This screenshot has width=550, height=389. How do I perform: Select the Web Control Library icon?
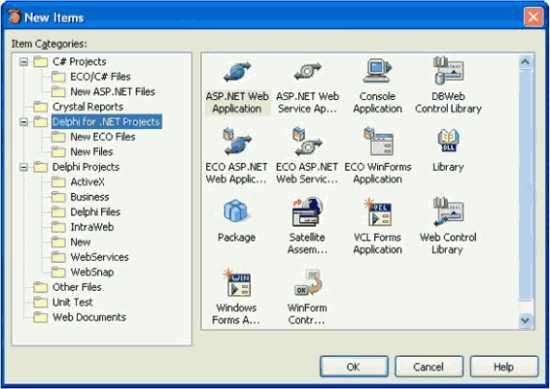[448, 212]
